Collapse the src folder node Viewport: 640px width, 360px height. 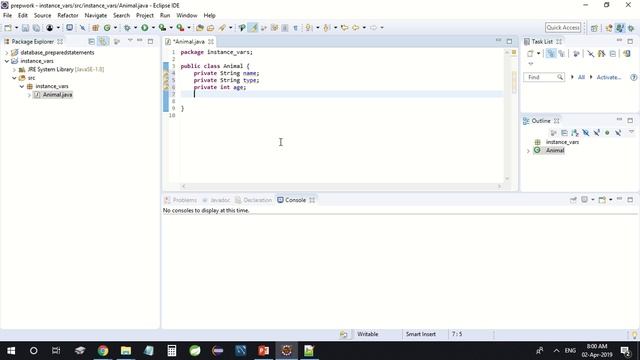point(14,78)
